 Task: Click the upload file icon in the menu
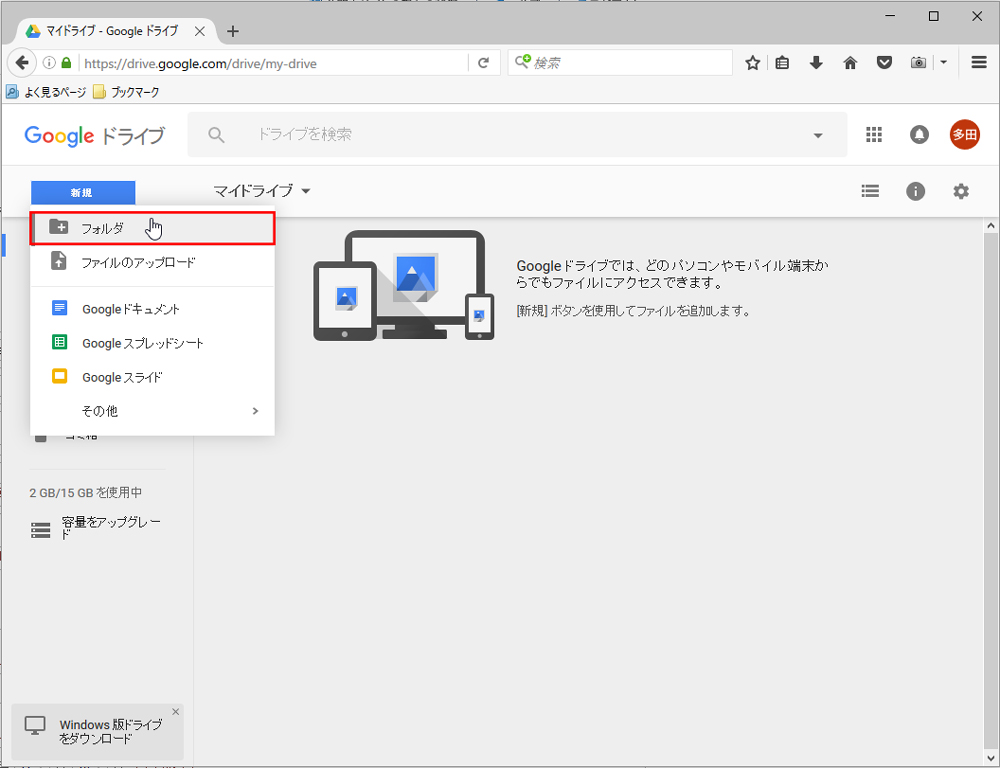[x=59, y=260]
